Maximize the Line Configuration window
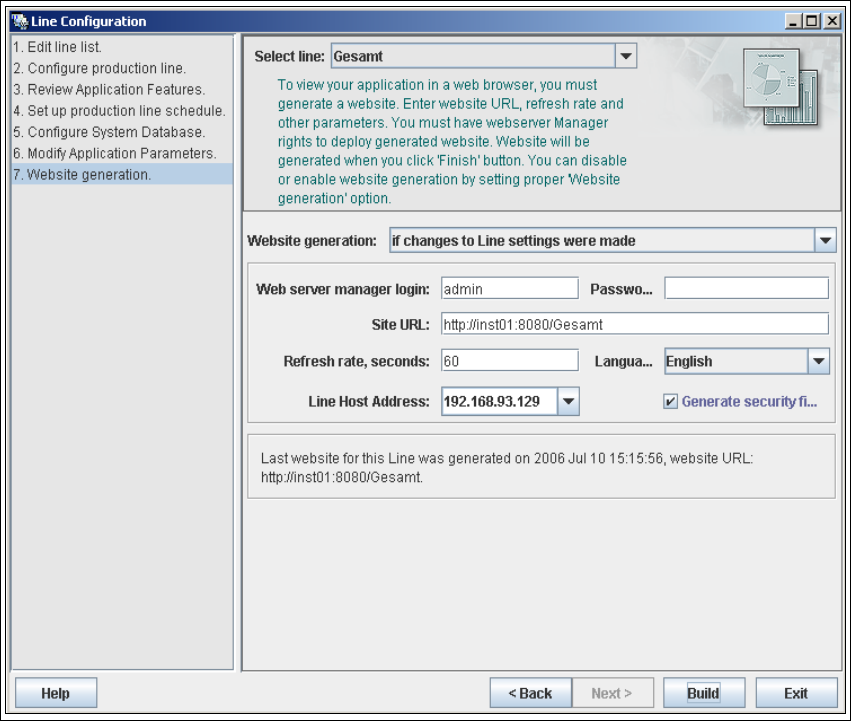Image resolution: width=851 pixels, height=721 pixels. 812,21
